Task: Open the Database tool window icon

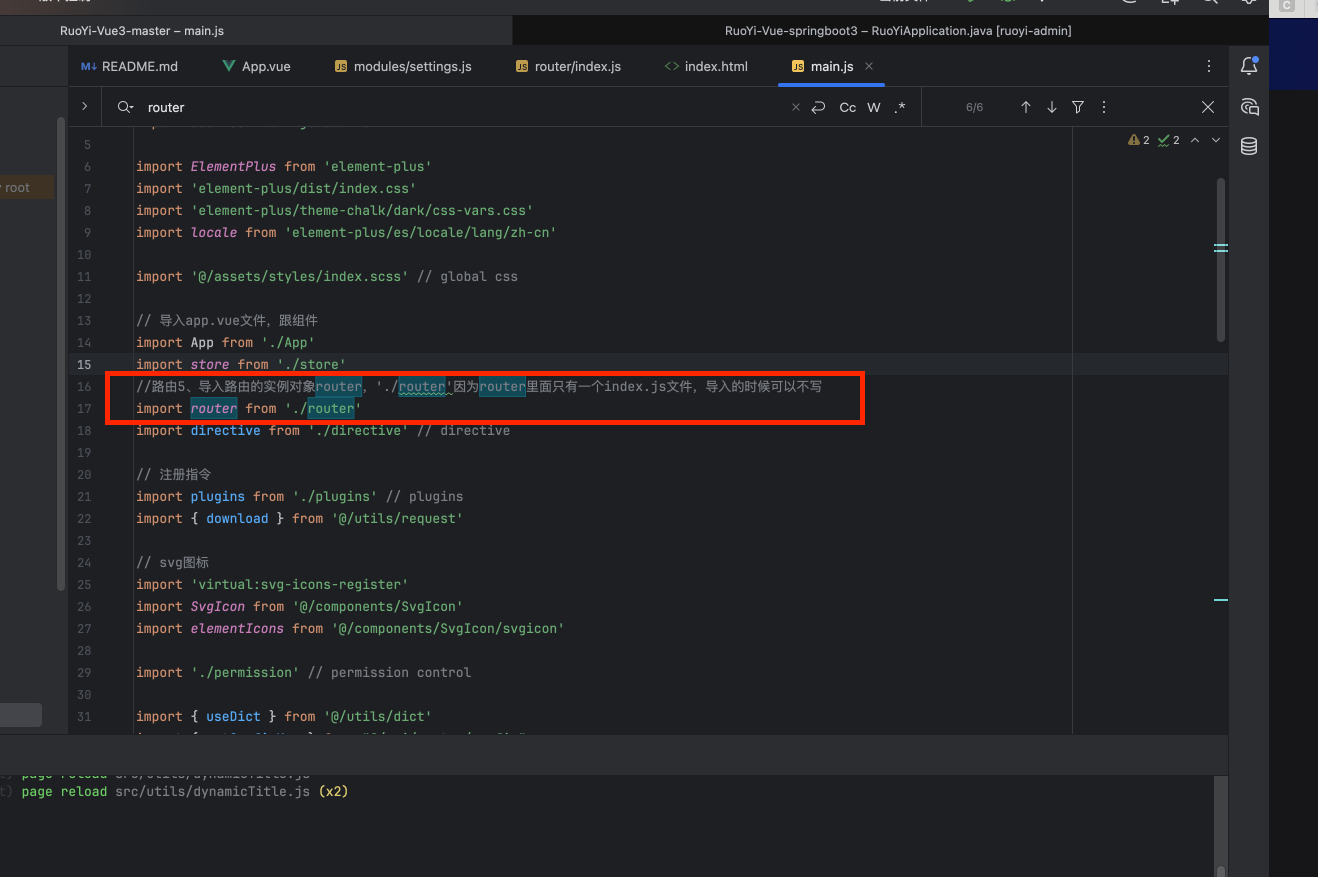Action: coord(1248,147)
